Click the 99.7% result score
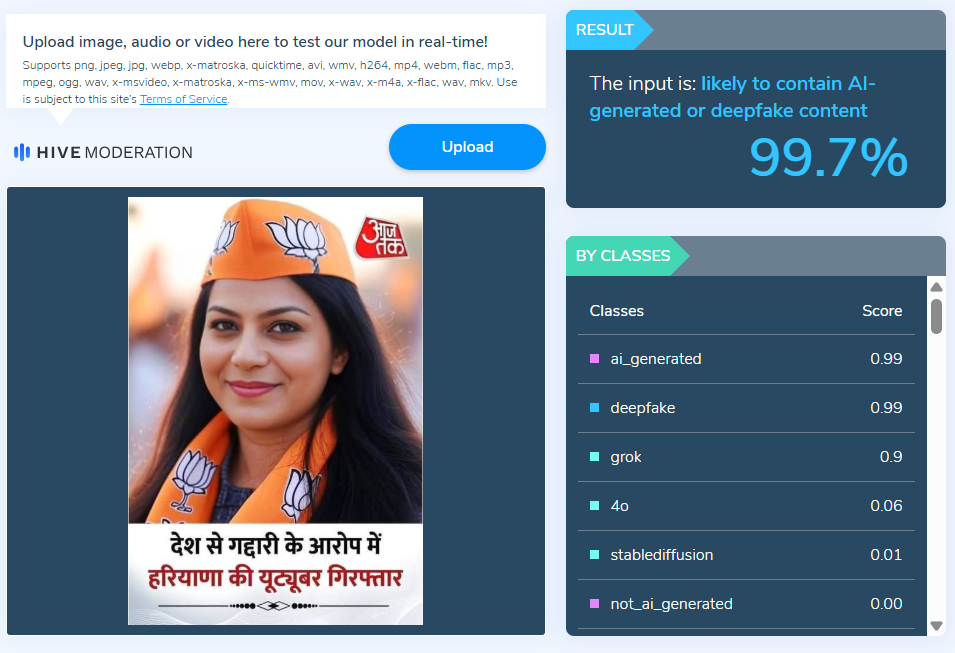Viewport: 955px width, 653px height. click(828, 158)
